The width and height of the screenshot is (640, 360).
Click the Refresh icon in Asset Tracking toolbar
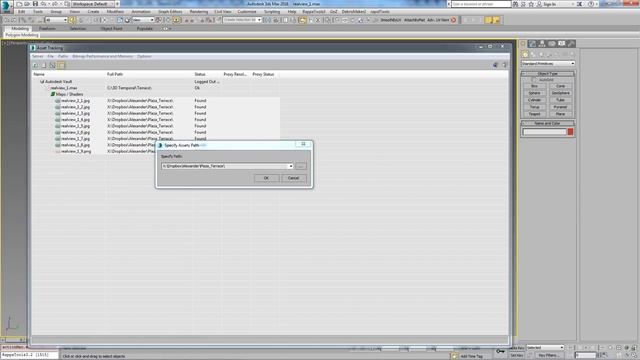tap(36, 65)
